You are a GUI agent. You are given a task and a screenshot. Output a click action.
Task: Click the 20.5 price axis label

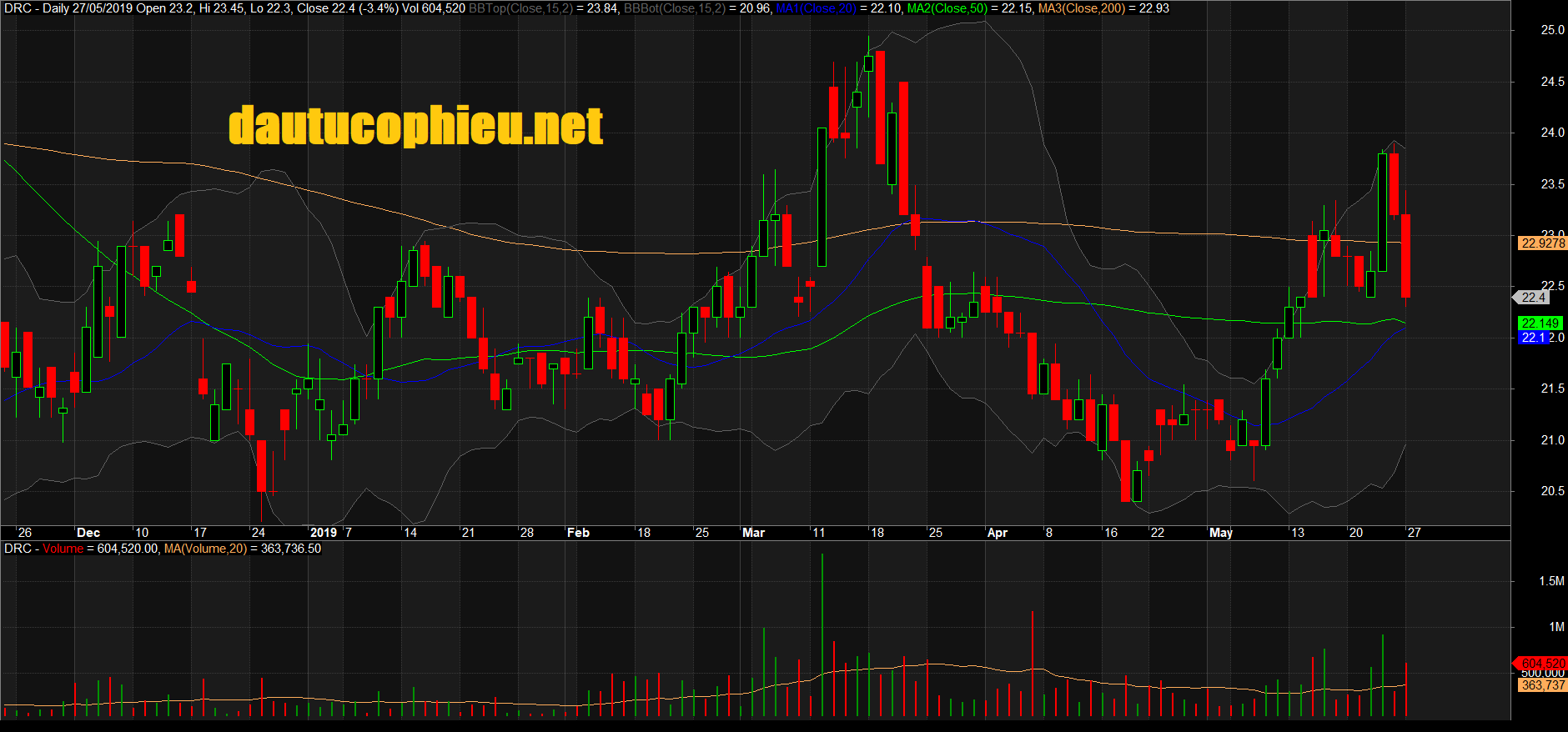1552,491
